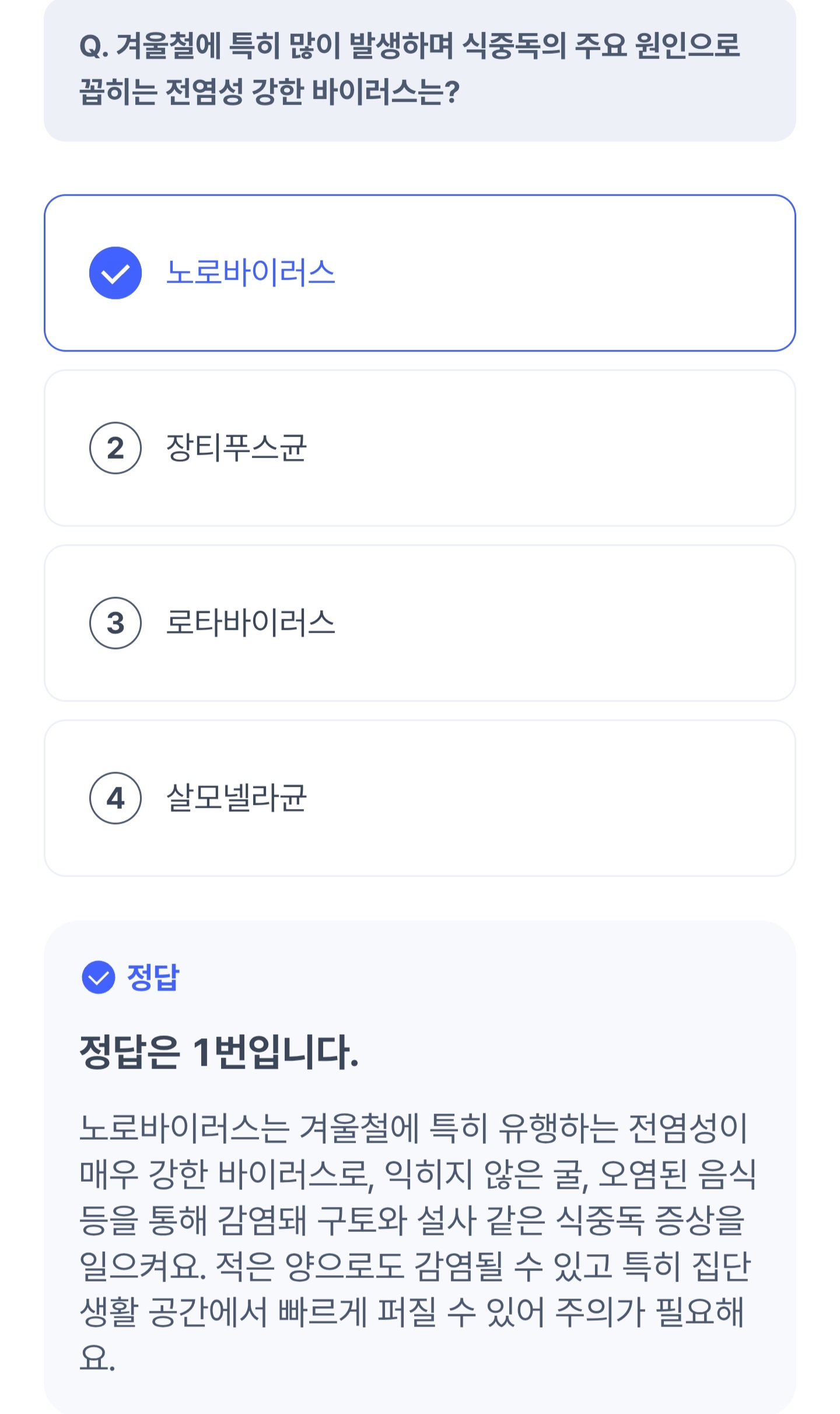840x1414 pixels.
Task: Click the blue check badge next to 정답
Action: 99,977
